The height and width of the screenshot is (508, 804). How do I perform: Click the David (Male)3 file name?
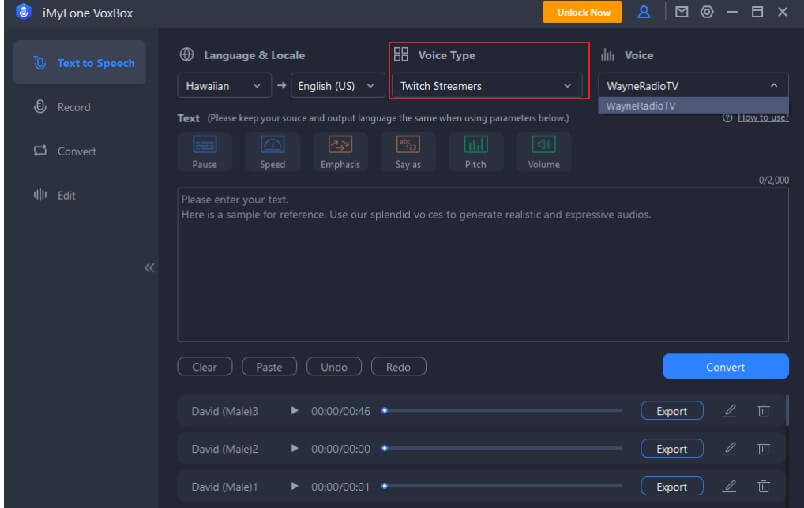click(225, 411)
